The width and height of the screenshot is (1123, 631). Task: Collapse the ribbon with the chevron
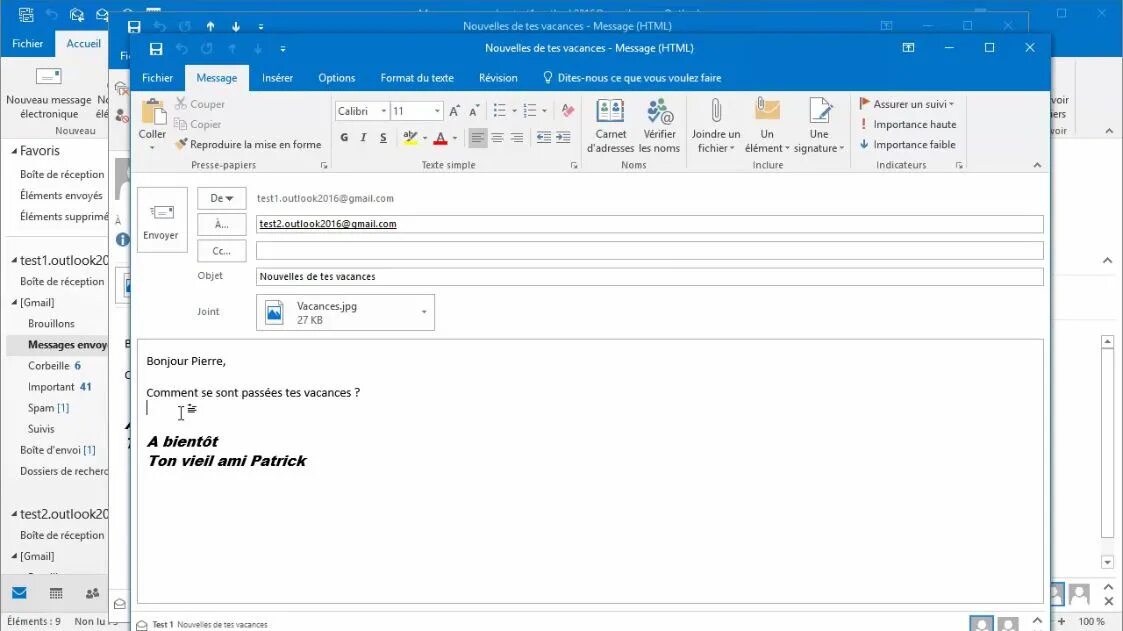(1036, 165)
